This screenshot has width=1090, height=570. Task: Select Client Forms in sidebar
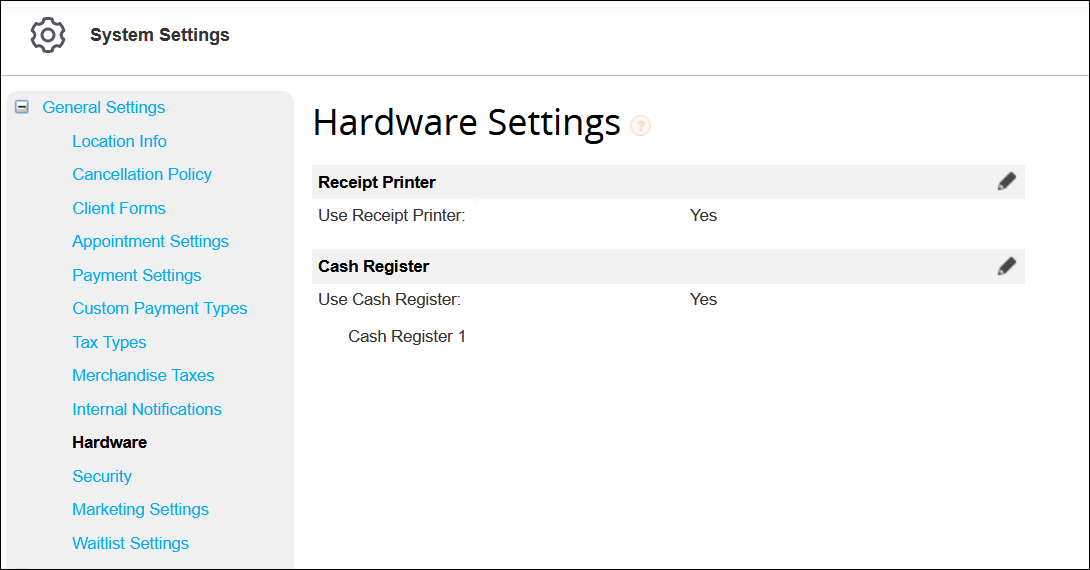[x=119, y=208]
